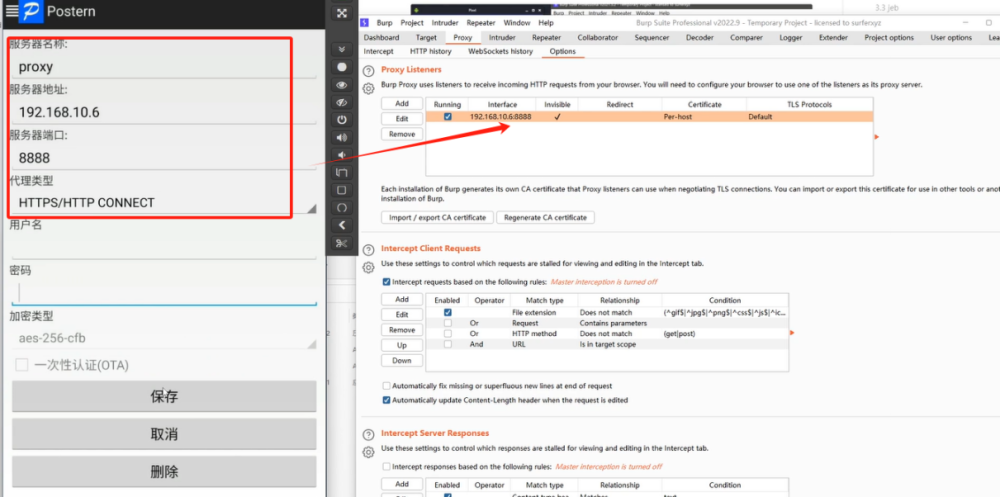
Task: Click emulator crossed-out eye icon
Action: (342, 102)
